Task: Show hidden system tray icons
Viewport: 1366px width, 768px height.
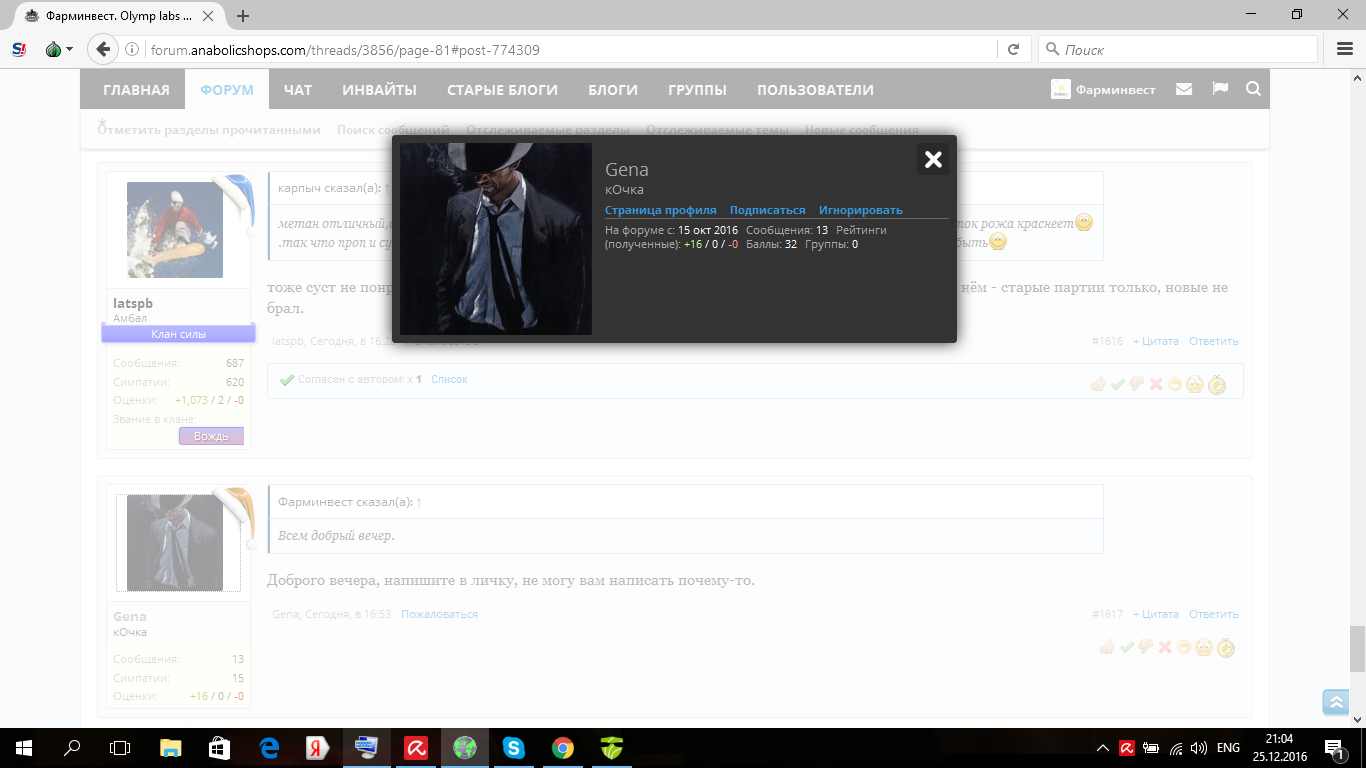Action: [x=1103, y=747]
